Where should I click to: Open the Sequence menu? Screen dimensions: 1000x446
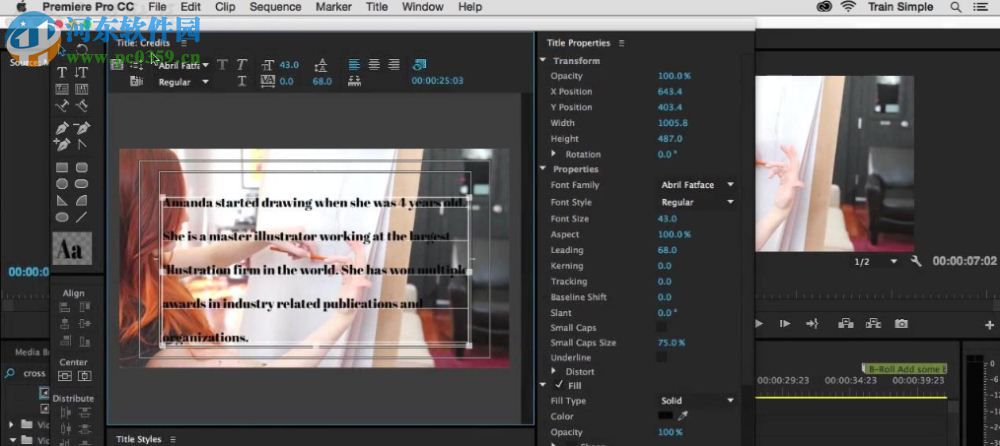point(276,7)
